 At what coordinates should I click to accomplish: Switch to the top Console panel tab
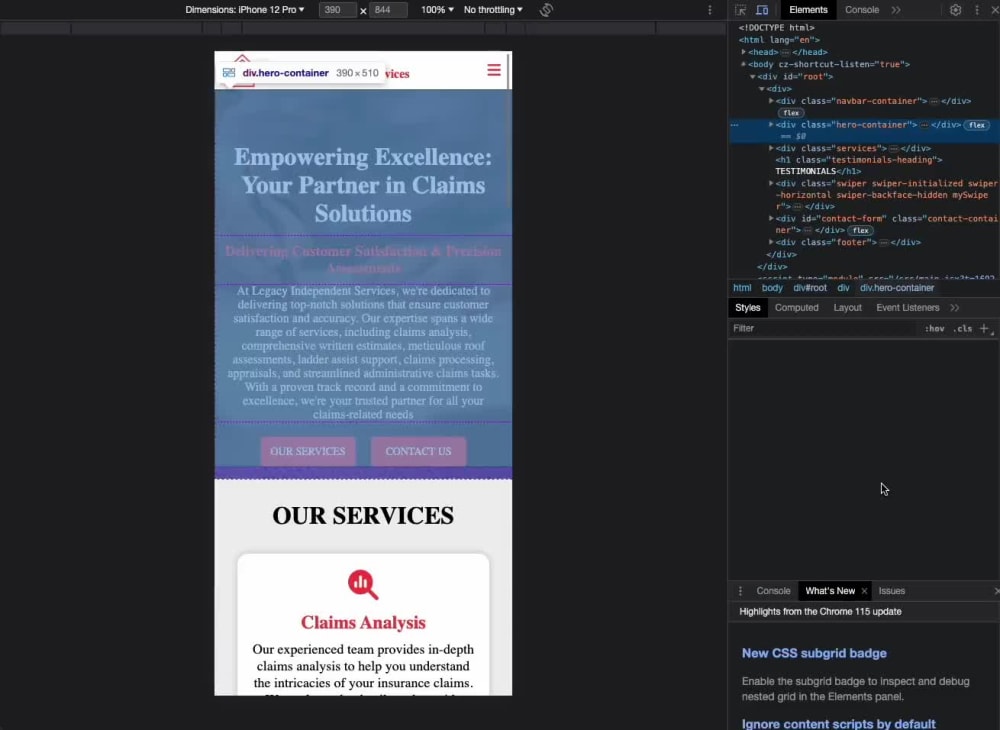[862, 10]
